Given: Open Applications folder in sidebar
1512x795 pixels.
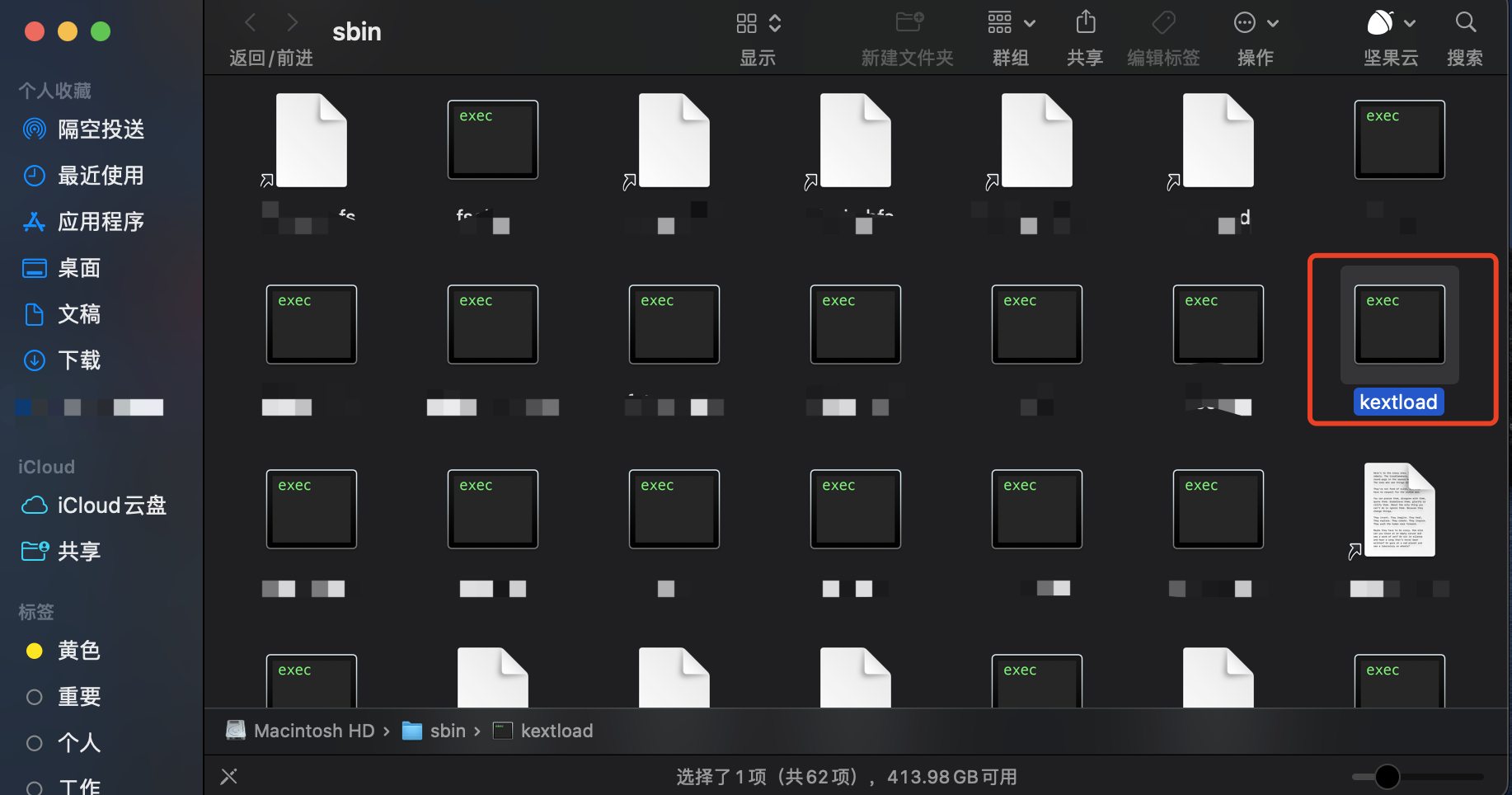Looking at the screenshot, I should [100, 222].
